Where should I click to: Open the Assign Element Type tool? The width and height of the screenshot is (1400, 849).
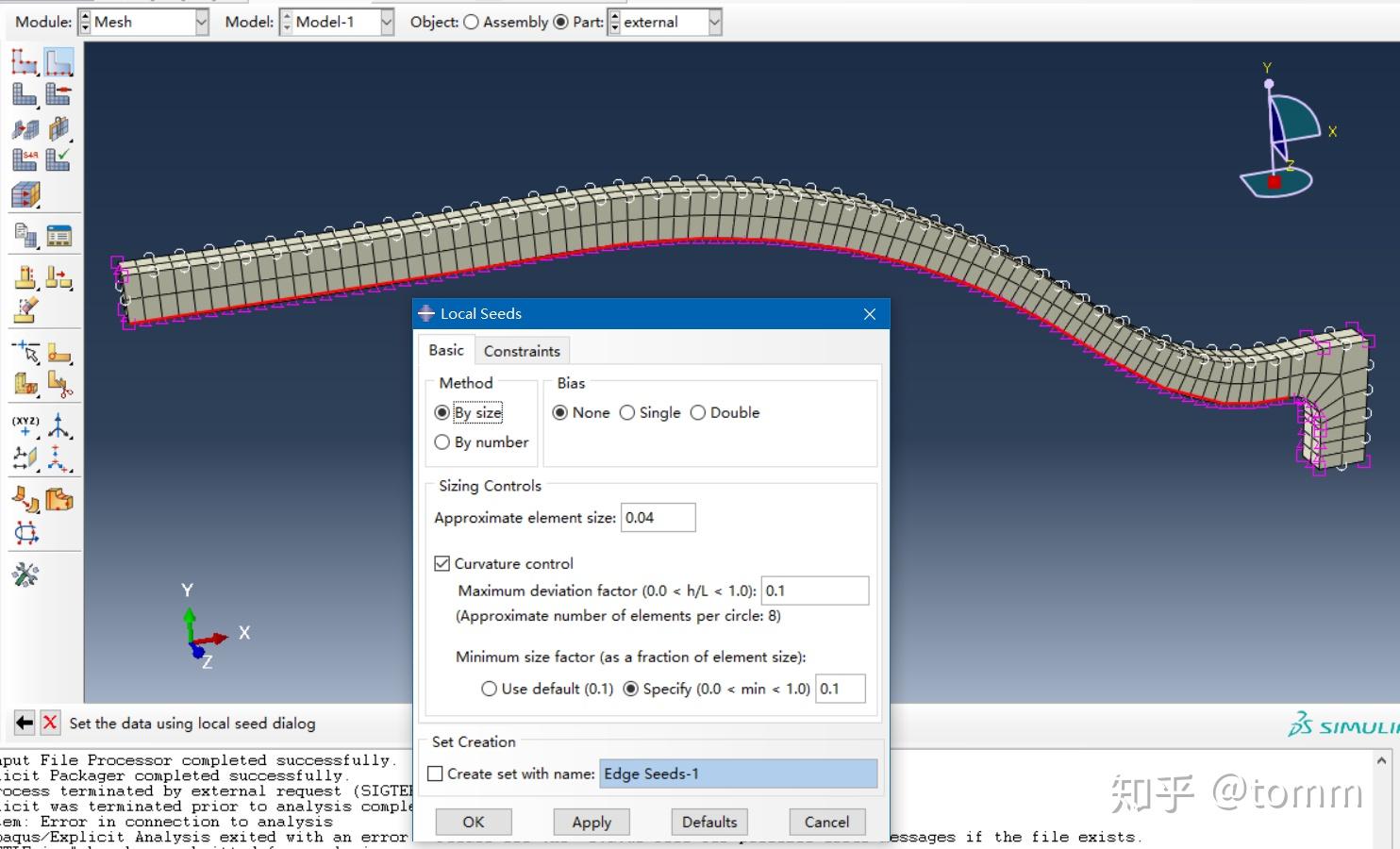pyautogui.click(x=24, y=158)
